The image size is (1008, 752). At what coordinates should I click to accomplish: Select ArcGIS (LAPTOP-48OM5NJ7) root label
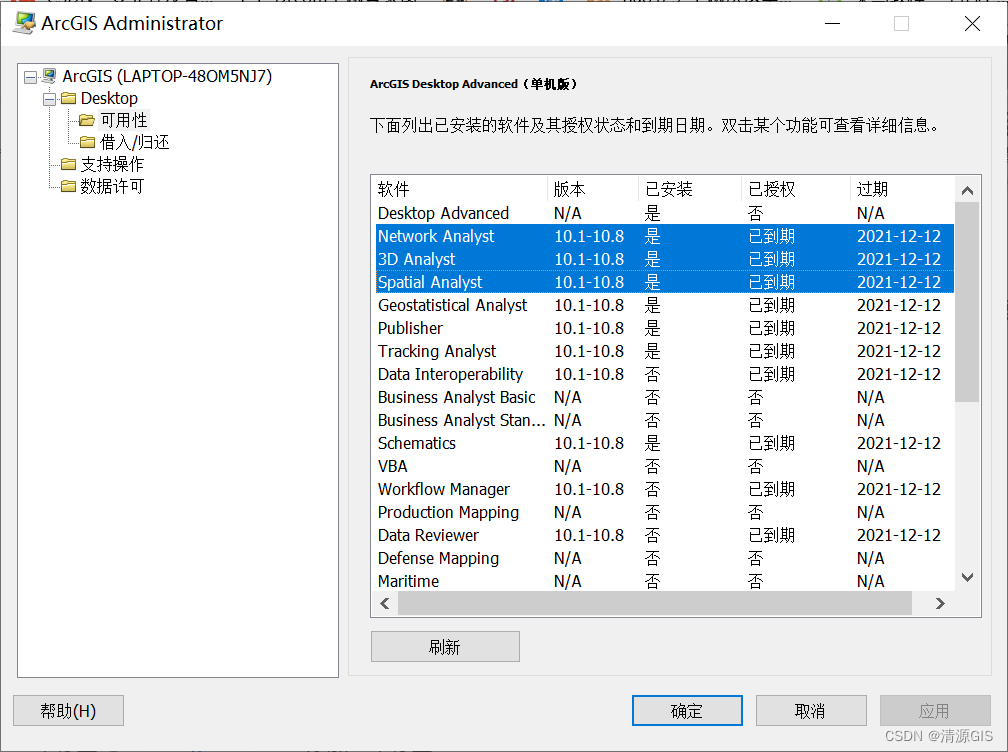(167, 76)
